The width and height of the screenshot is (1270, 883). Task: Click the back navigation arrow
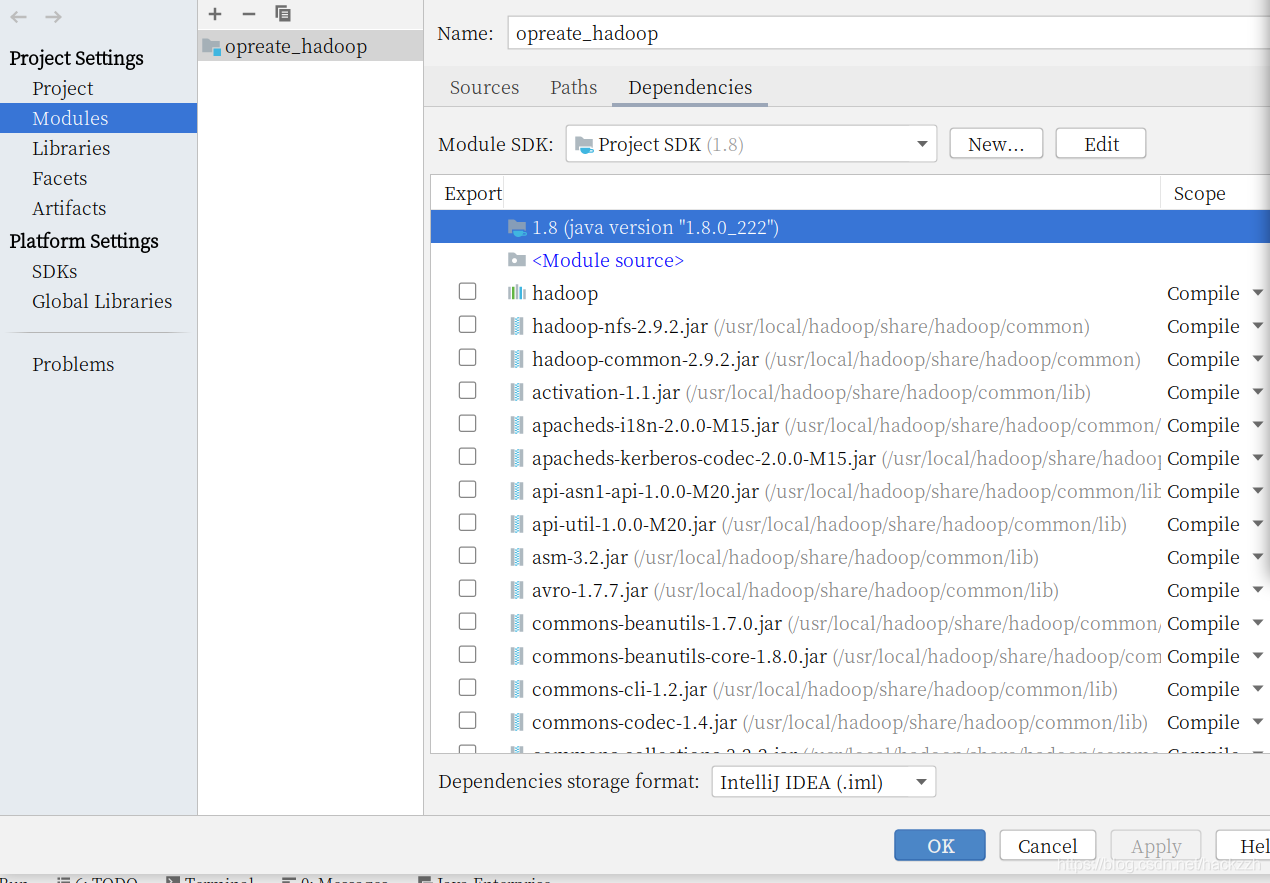[18, 17]
